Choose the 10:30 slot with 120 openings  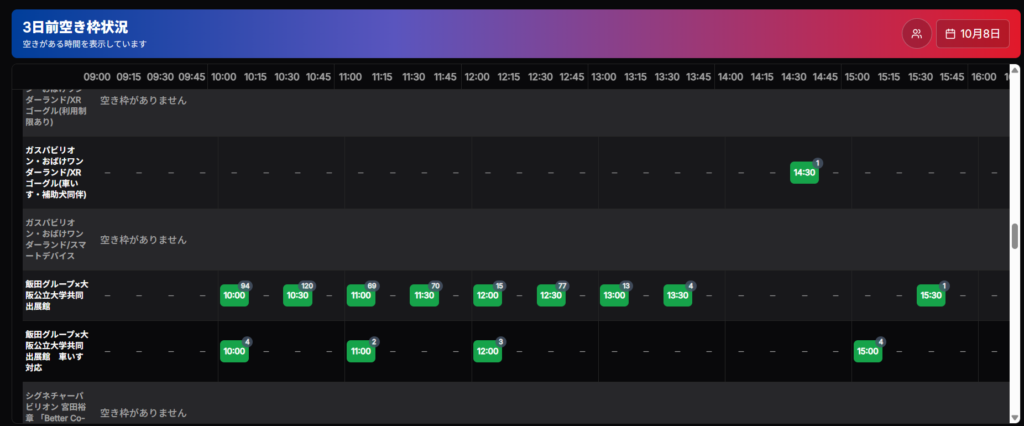click(297, 295)
